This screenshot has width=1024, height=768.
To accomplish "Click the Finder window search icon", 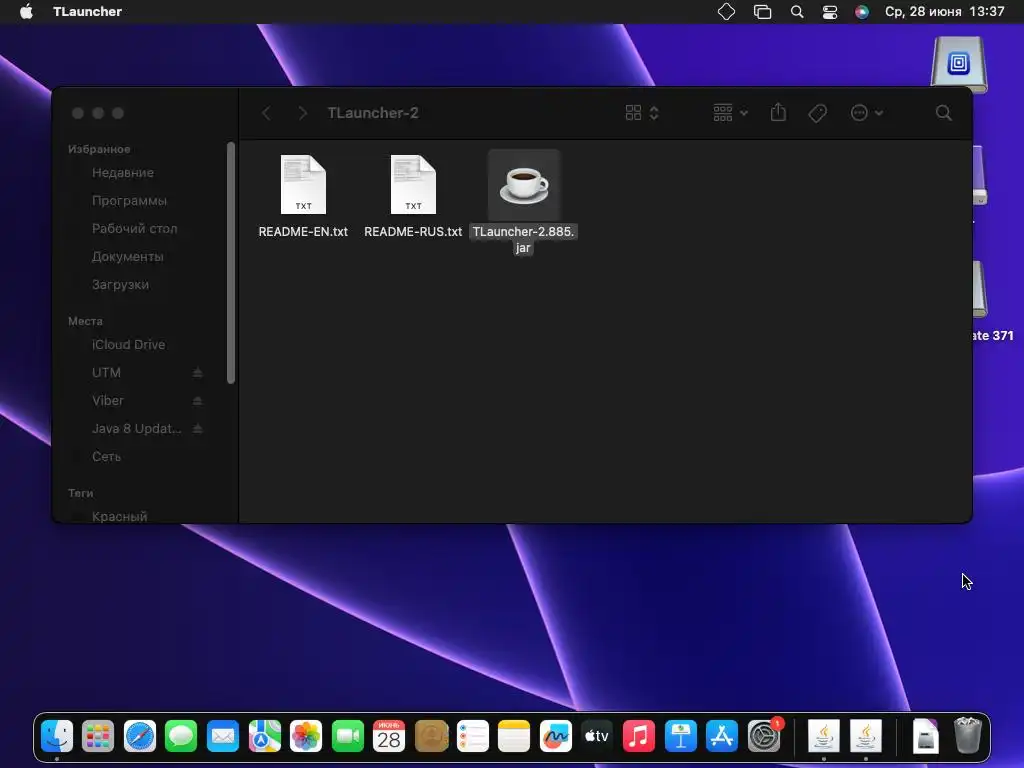I will [x=943, y=113].
